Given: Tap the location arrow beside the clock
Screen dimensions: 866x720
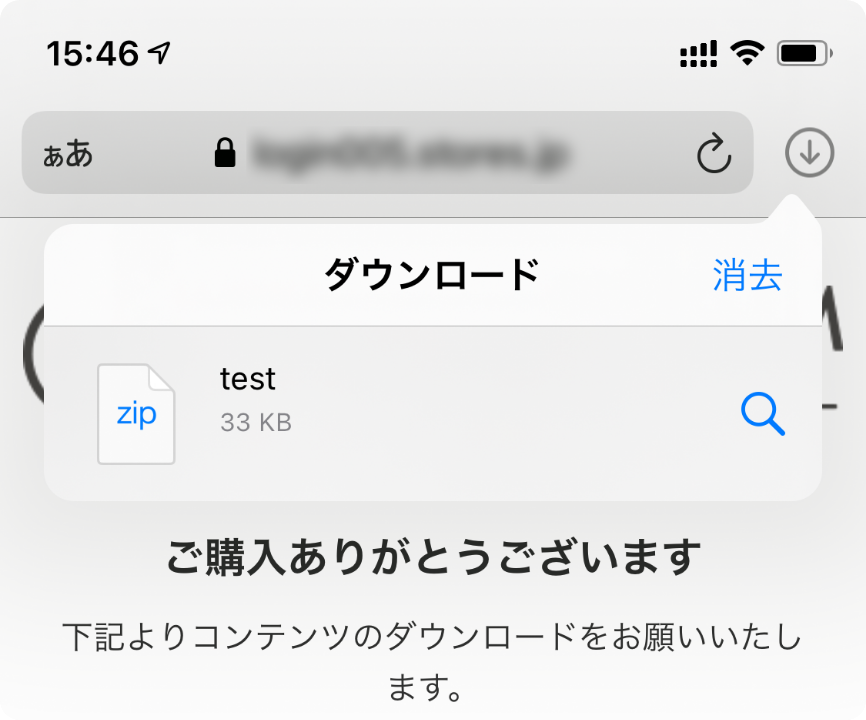Looking at the screenshot, I should (x=159, y=53).
